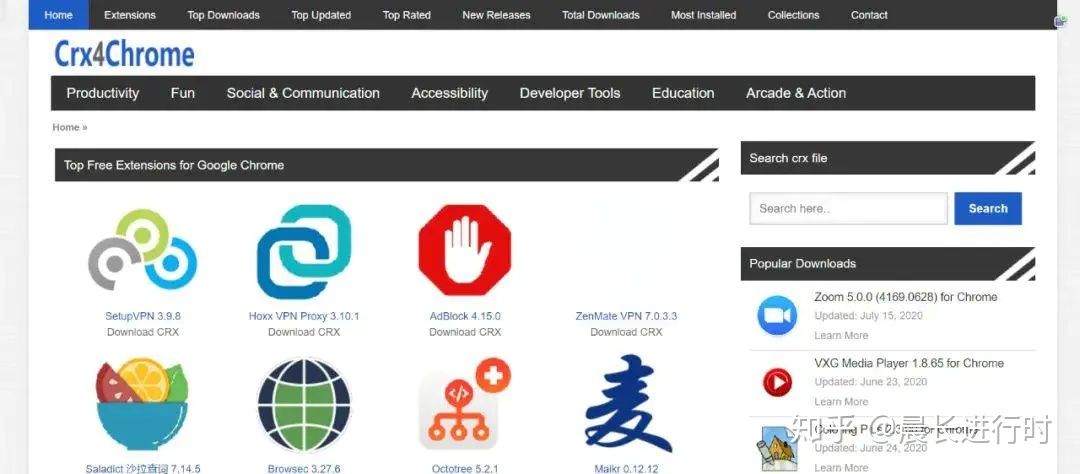Click Learn More under Zoom

(x=841, y=336)
